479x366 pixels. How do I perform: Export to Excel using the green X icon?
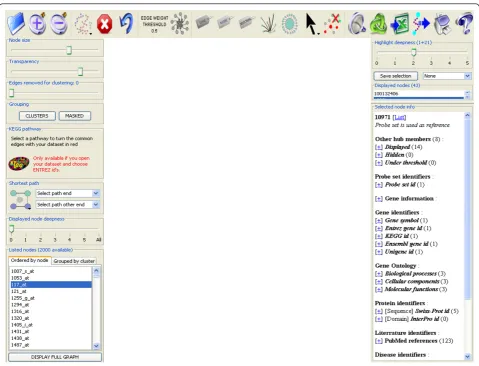[400, 24]
